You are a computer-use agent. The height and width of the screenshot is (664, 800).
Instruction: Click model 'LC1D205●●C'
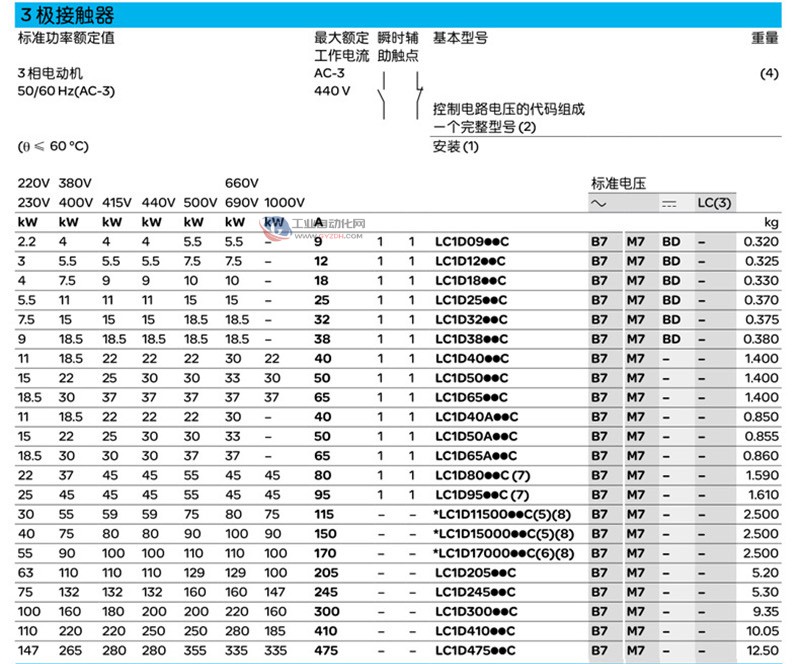coord(476,573)
